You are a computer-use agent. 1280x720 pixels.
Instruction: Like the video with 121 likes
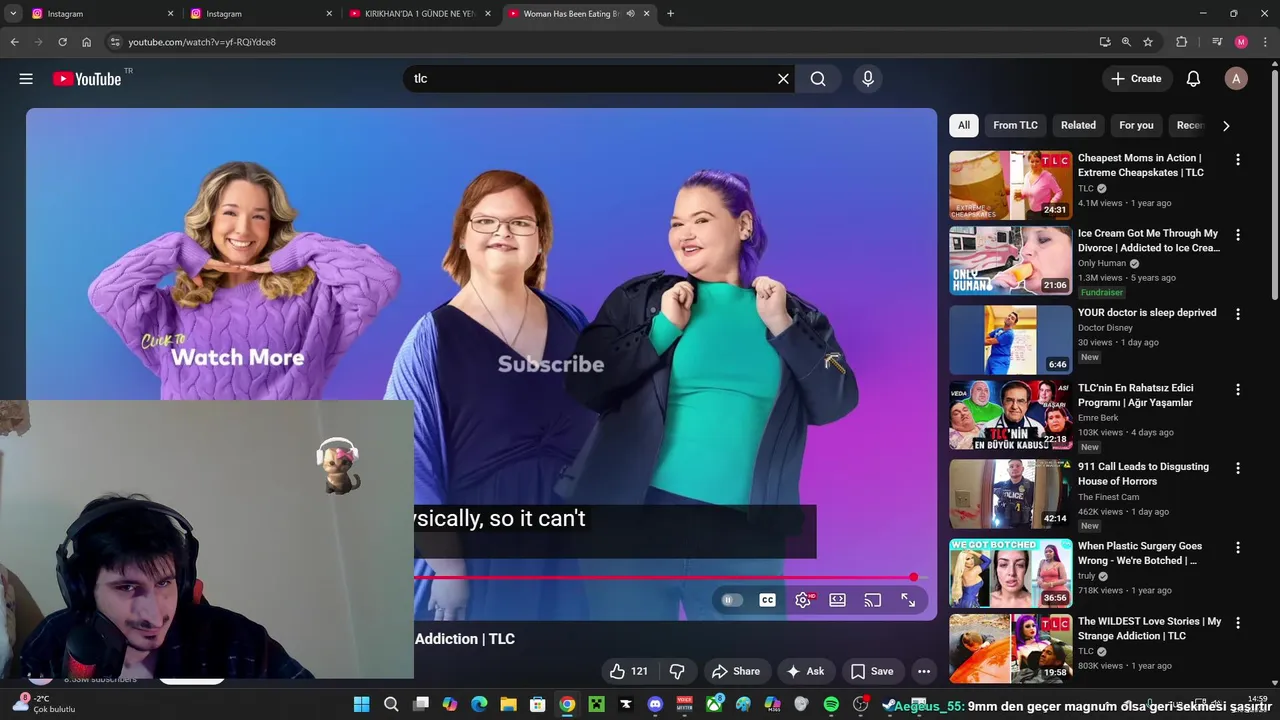(629, 671)
